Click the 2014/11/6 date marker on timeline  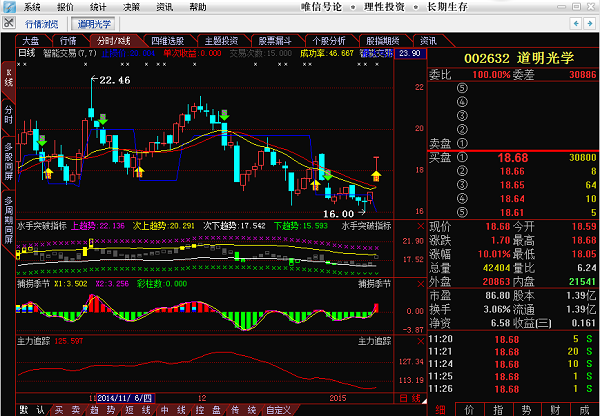(x=126, y=397)
